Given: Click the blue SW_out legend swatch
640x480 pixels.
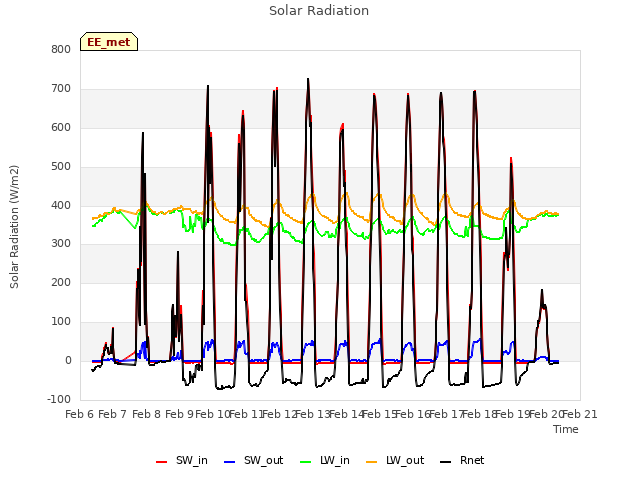Looking at the screenshot, I should 230,462.
